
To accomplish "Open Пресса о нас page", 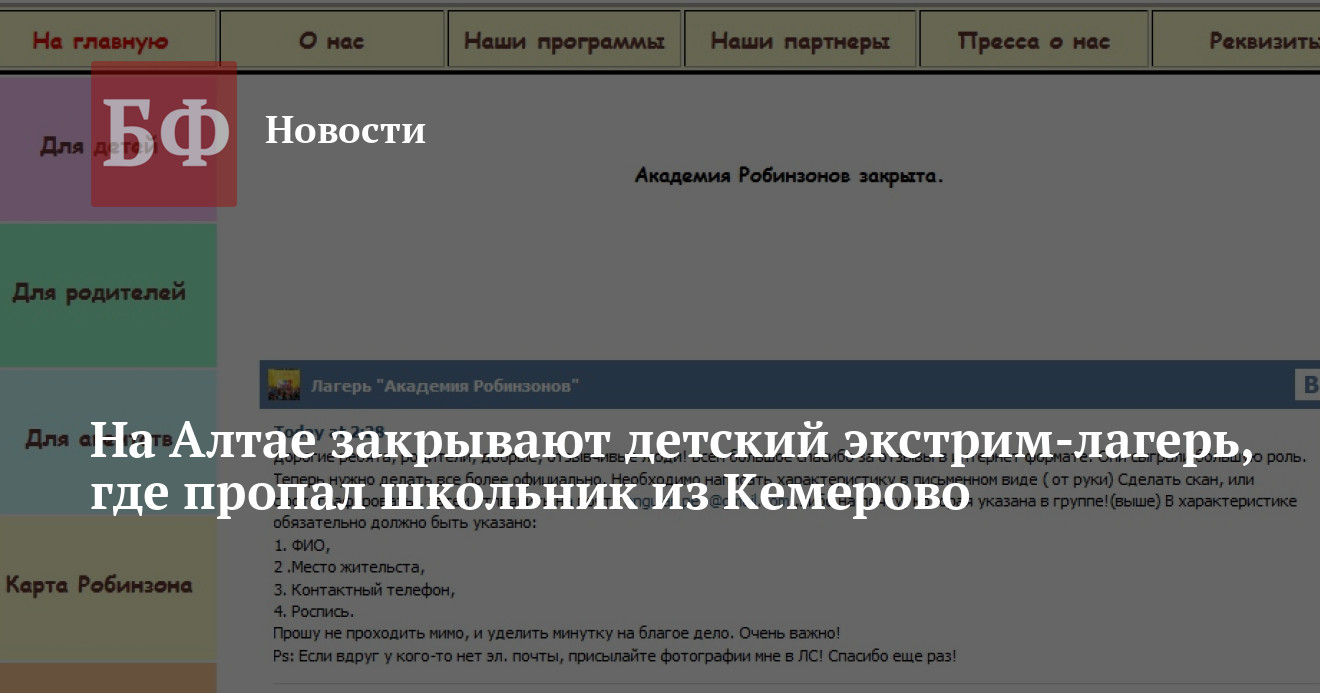I will [x=1034, y=41].
